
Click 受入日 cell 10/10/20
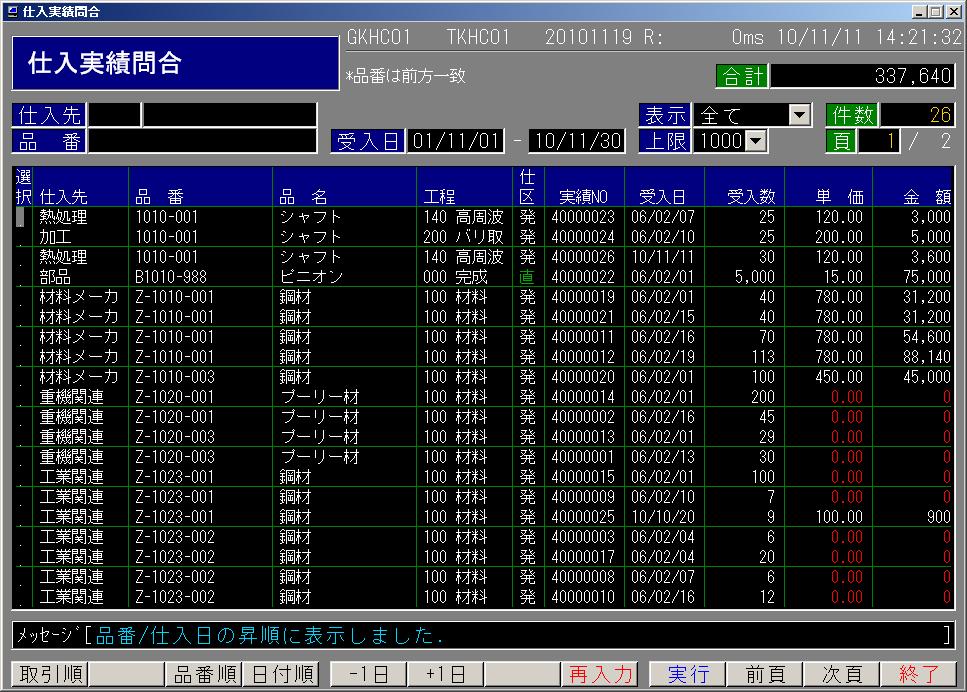(663, 517)
